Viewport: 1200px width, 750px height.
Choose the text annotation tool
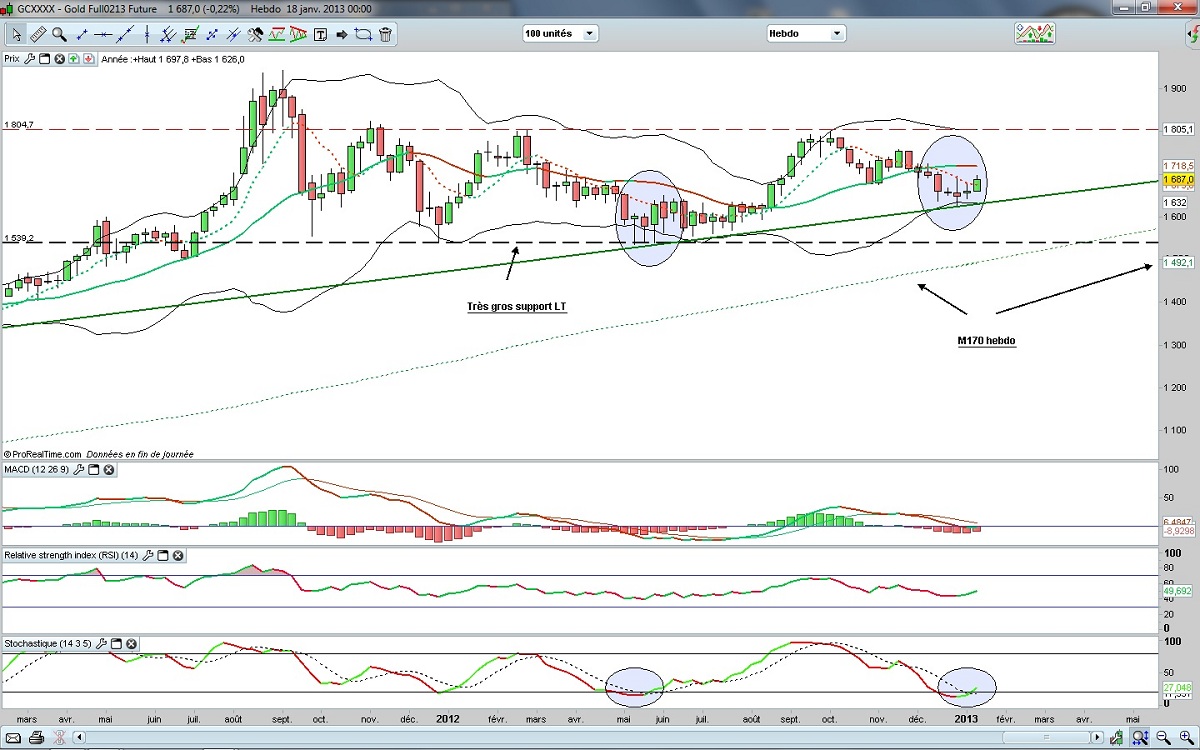[x=320, y=34]
